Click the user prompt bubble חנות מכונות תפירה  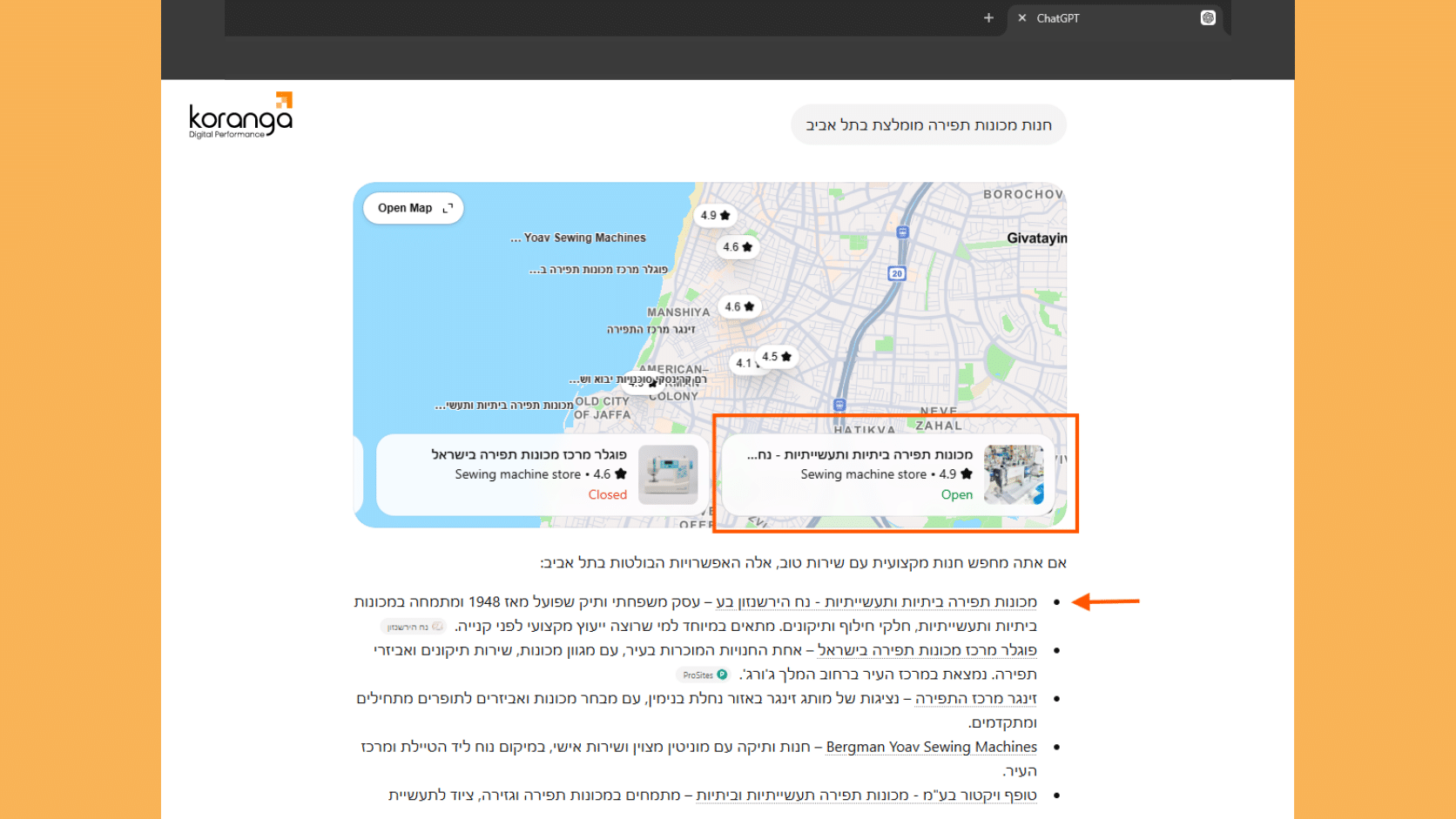[928, 125]
